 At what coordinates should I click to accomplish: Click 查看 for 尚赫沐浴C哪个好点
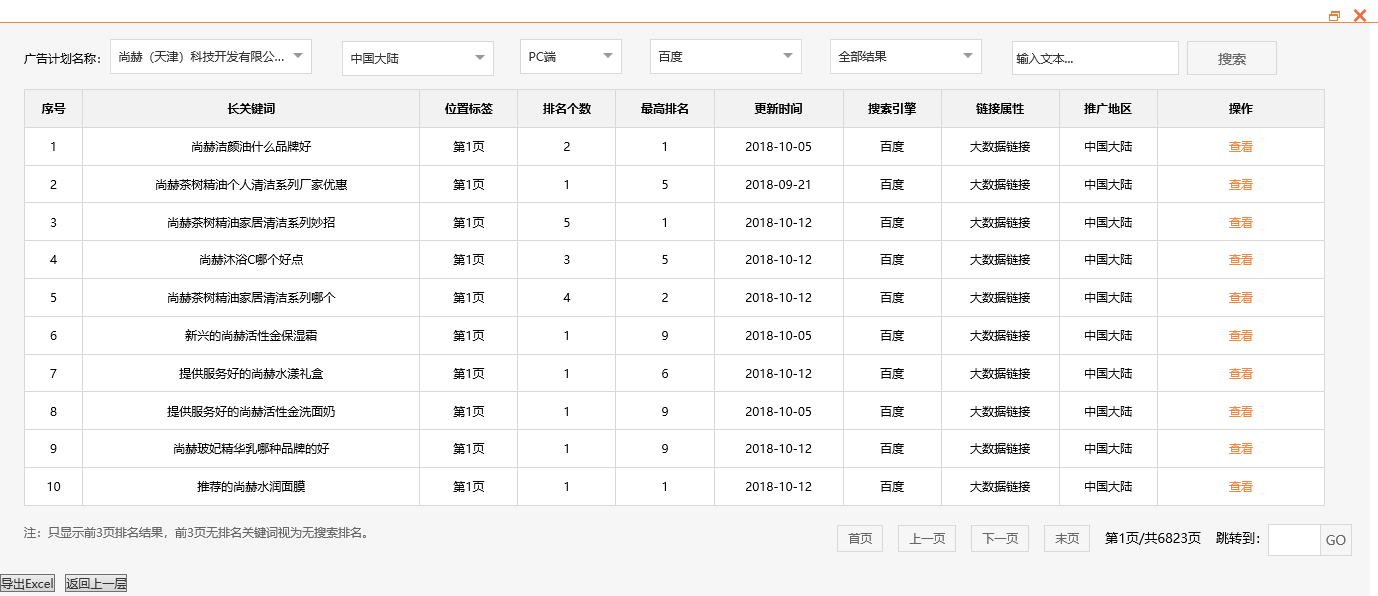pyautogui.click(x=1240, y=259)
